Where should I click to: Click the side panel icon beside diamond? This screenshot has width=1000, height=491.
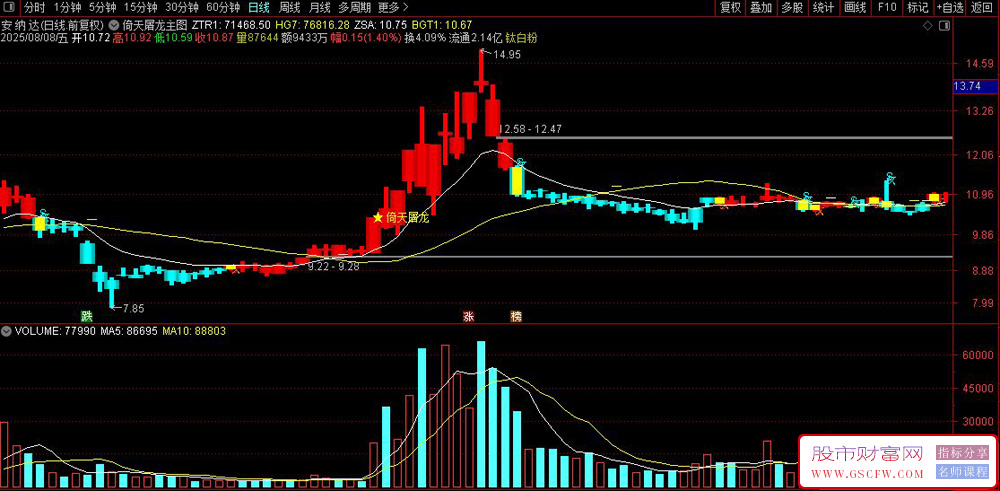945,26
